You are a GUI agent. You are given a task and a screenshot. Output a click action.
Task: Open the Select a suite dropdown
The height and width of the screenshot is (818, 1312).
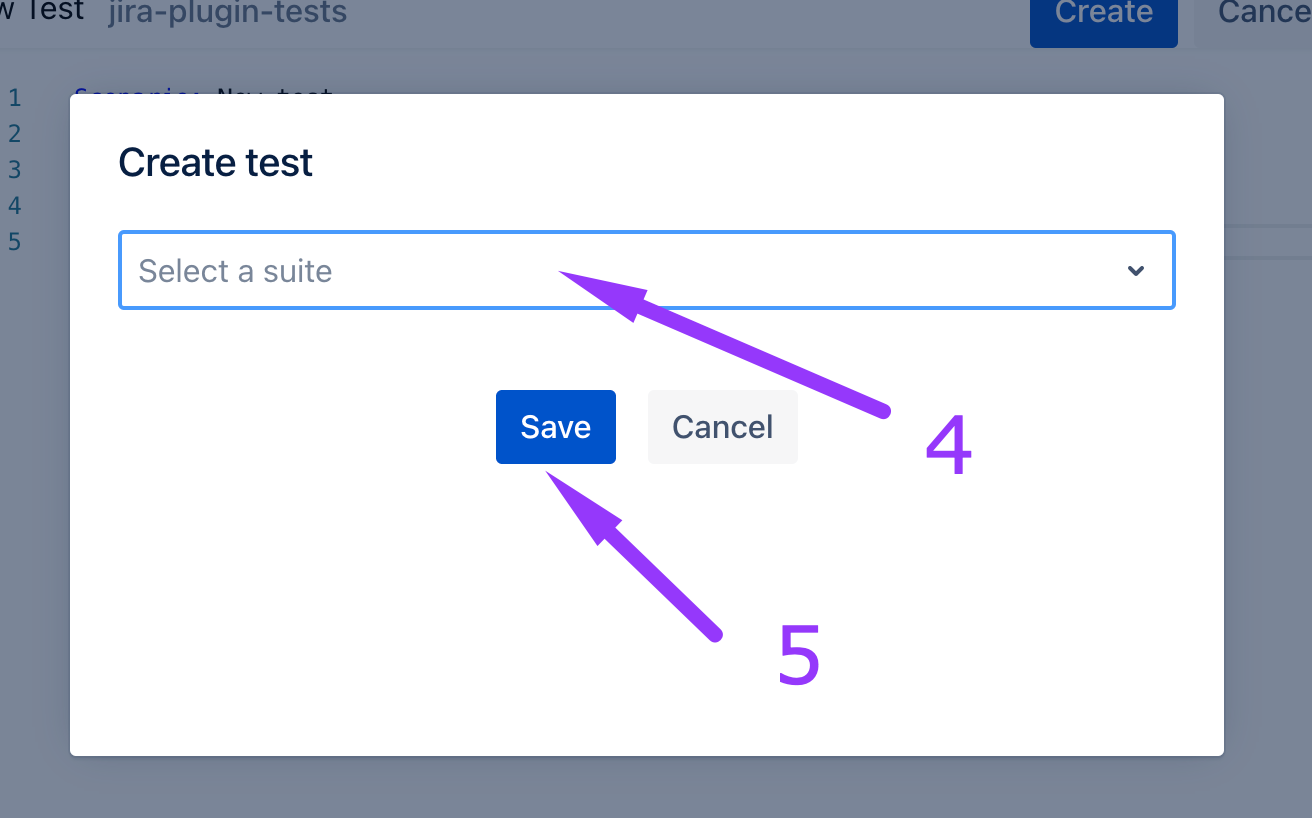[646, 271]
